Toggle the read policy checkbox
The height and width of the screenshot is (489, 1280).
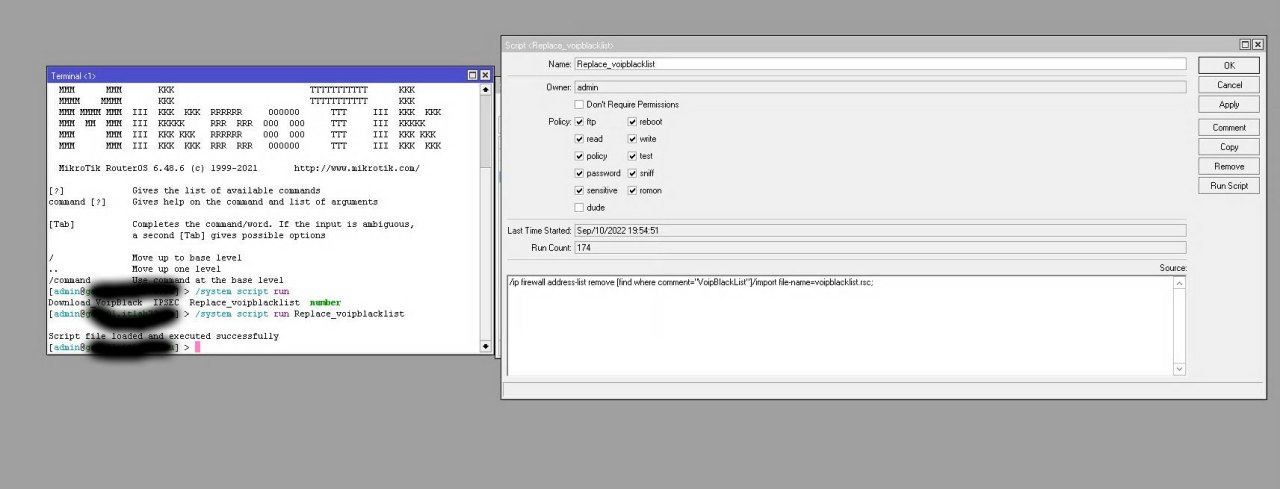pyautogui.click(x=579, y=139)
